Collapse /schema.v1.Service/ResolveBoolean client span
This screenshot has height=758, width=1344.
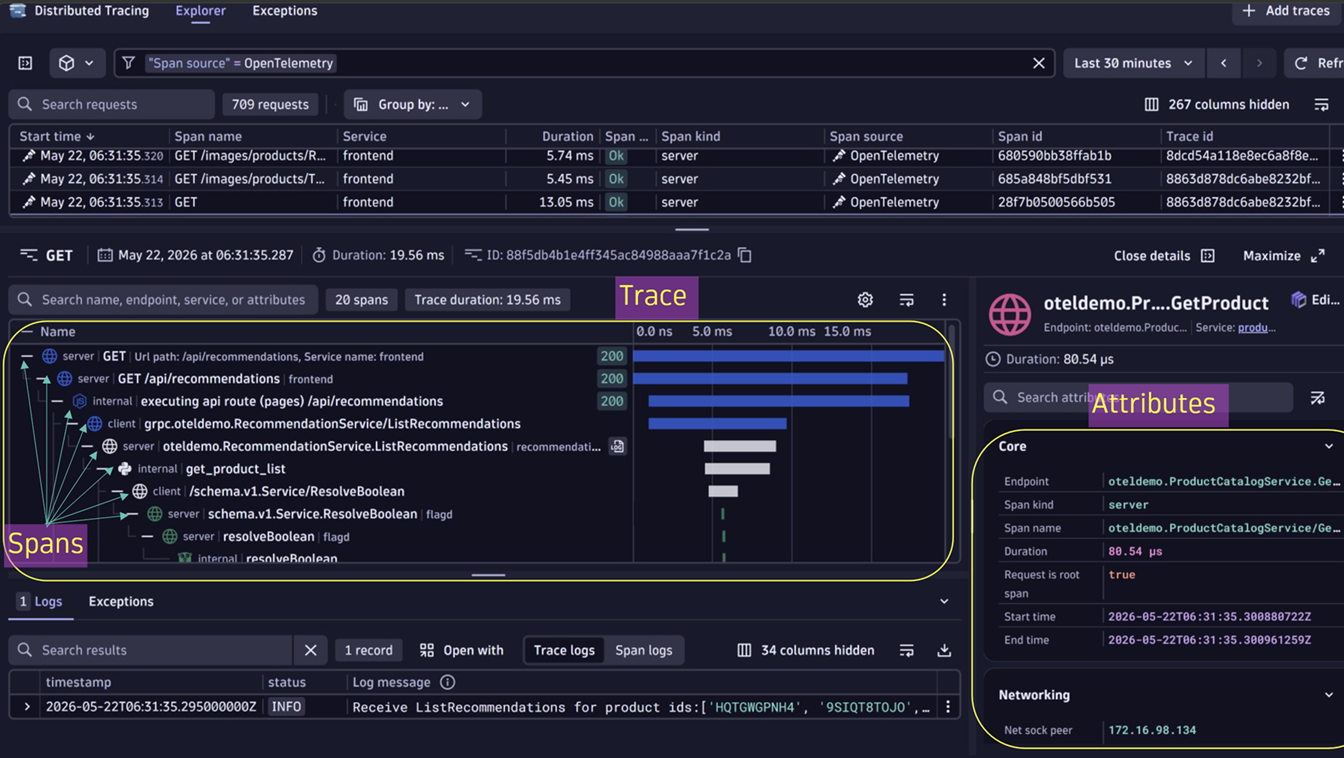[118, 491]
